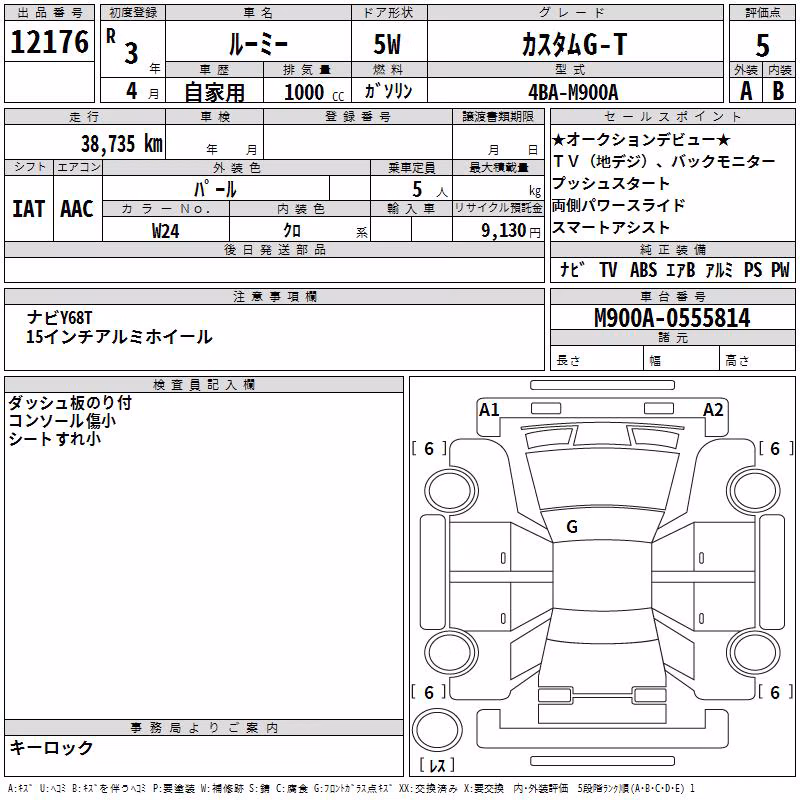The width and height of the screenshot is (800, 800).
Task: Select note ナビY68T
Action: (60, 318)
